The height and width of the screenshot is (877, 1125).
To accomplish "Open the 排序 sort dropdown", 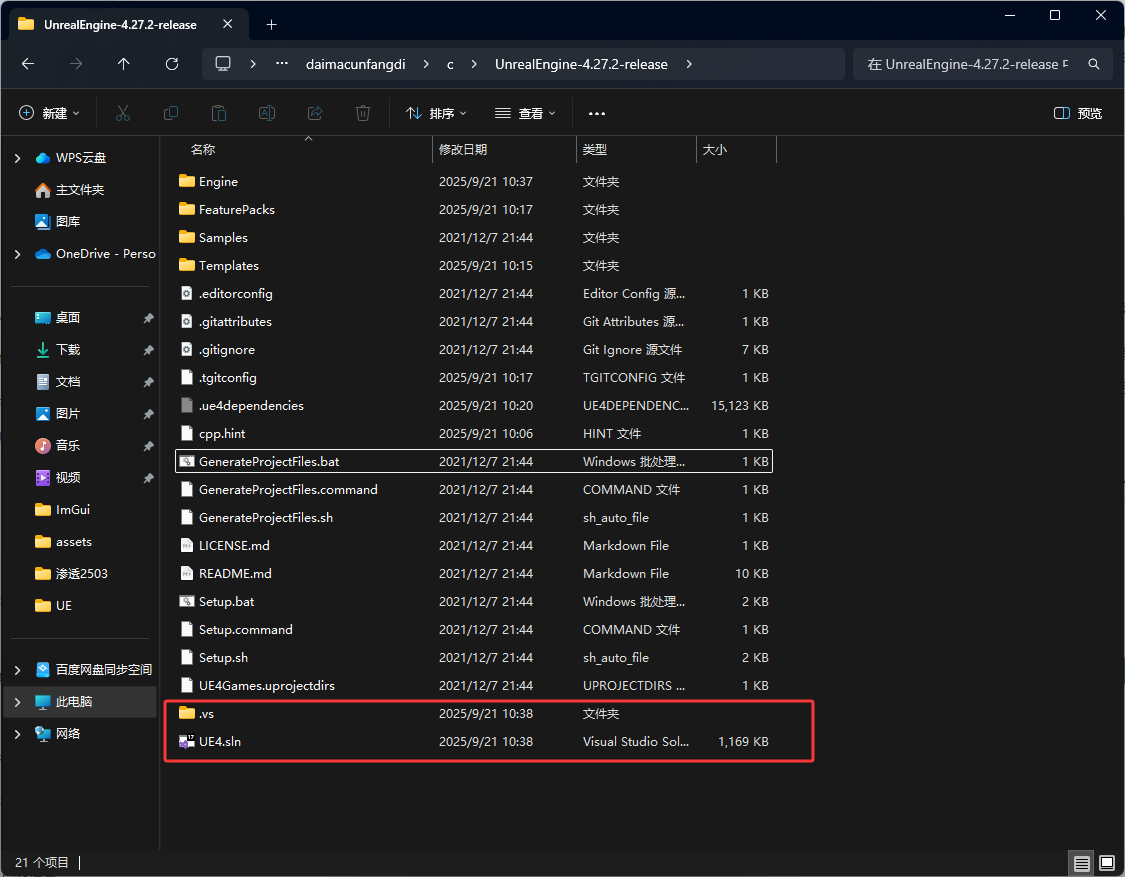I will (x=436, y=113).
